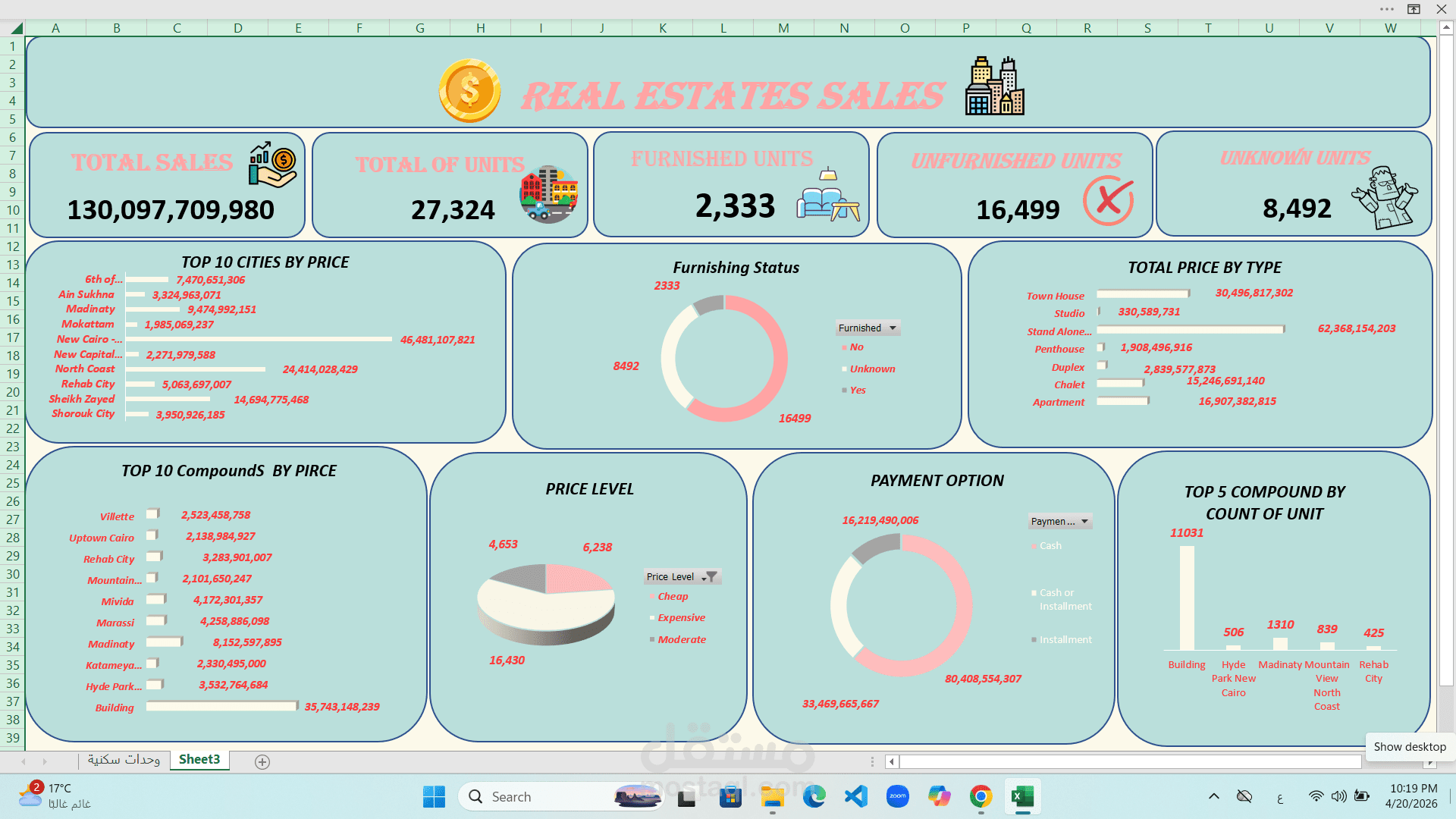Click the OneDrive cloud tray icon

(x=1244, y=796)
